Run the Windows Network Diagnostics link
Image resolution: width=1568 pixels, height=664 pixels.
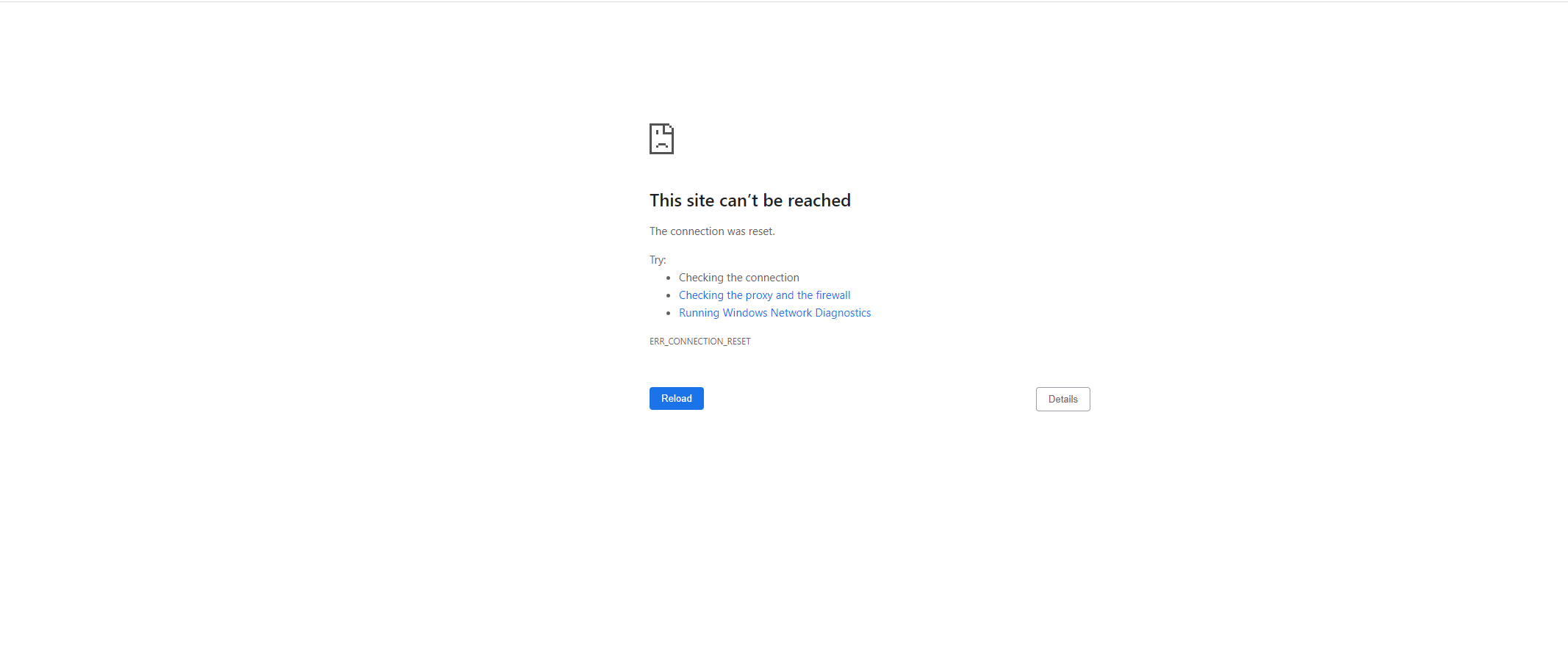point(774,313)
